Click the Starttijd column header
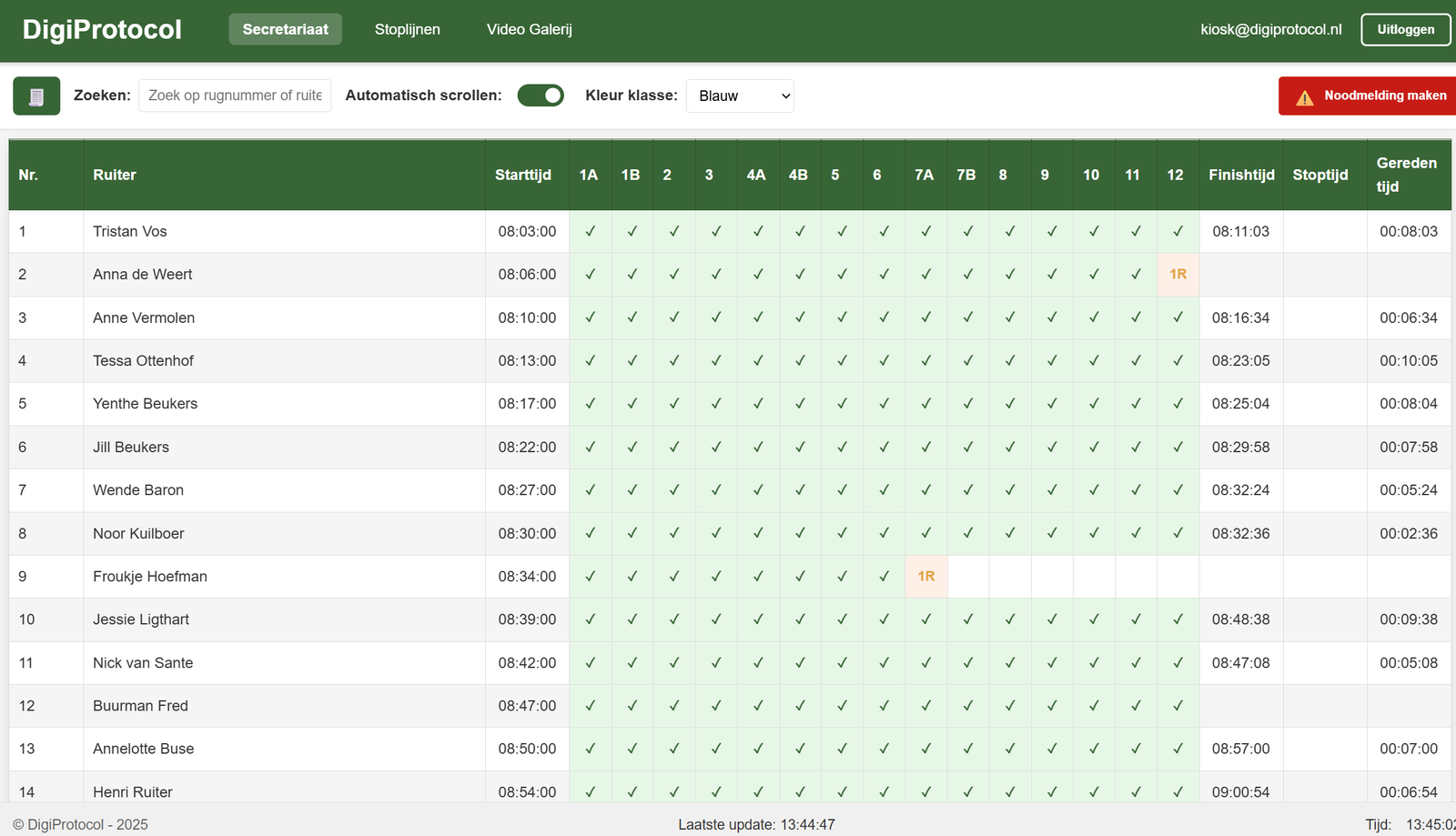 [x=522, y=175]
